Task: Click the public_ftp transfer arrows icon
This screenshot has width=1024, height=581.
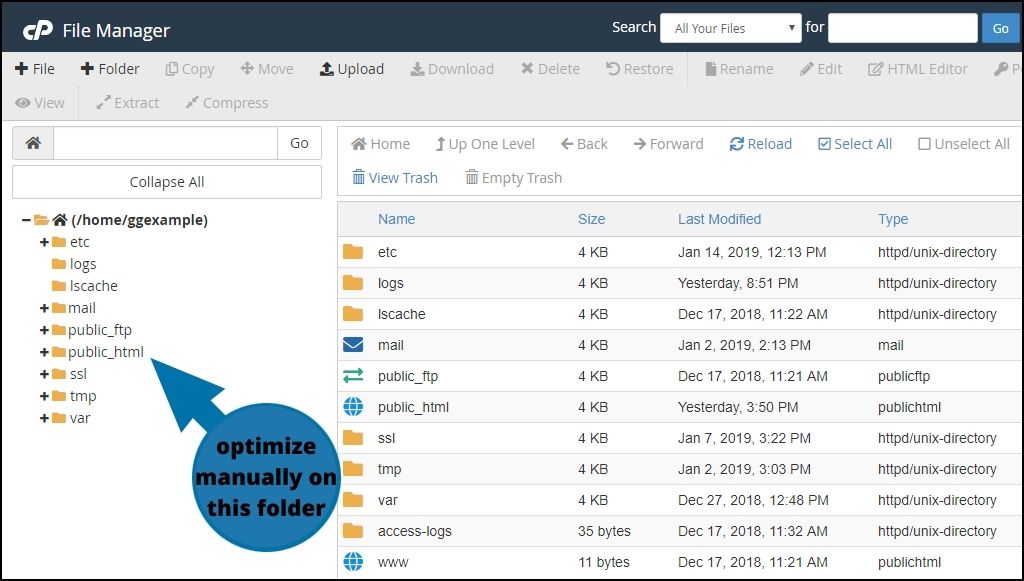Action: [x=353, y=375]
